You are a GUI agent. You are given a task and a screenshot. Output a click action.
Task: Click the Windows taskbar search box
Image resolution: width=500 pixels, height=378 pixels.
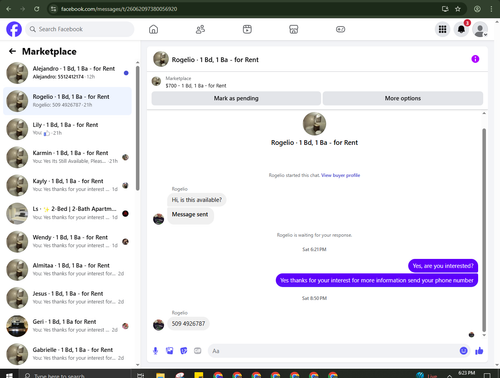(76, 375)
